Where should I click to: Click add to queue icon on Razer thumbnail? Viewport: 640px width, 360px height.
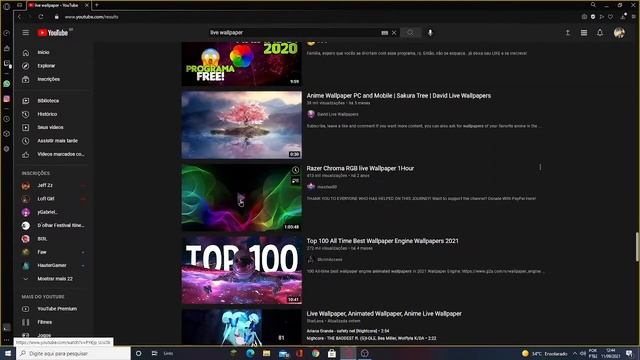coord(295,181)
